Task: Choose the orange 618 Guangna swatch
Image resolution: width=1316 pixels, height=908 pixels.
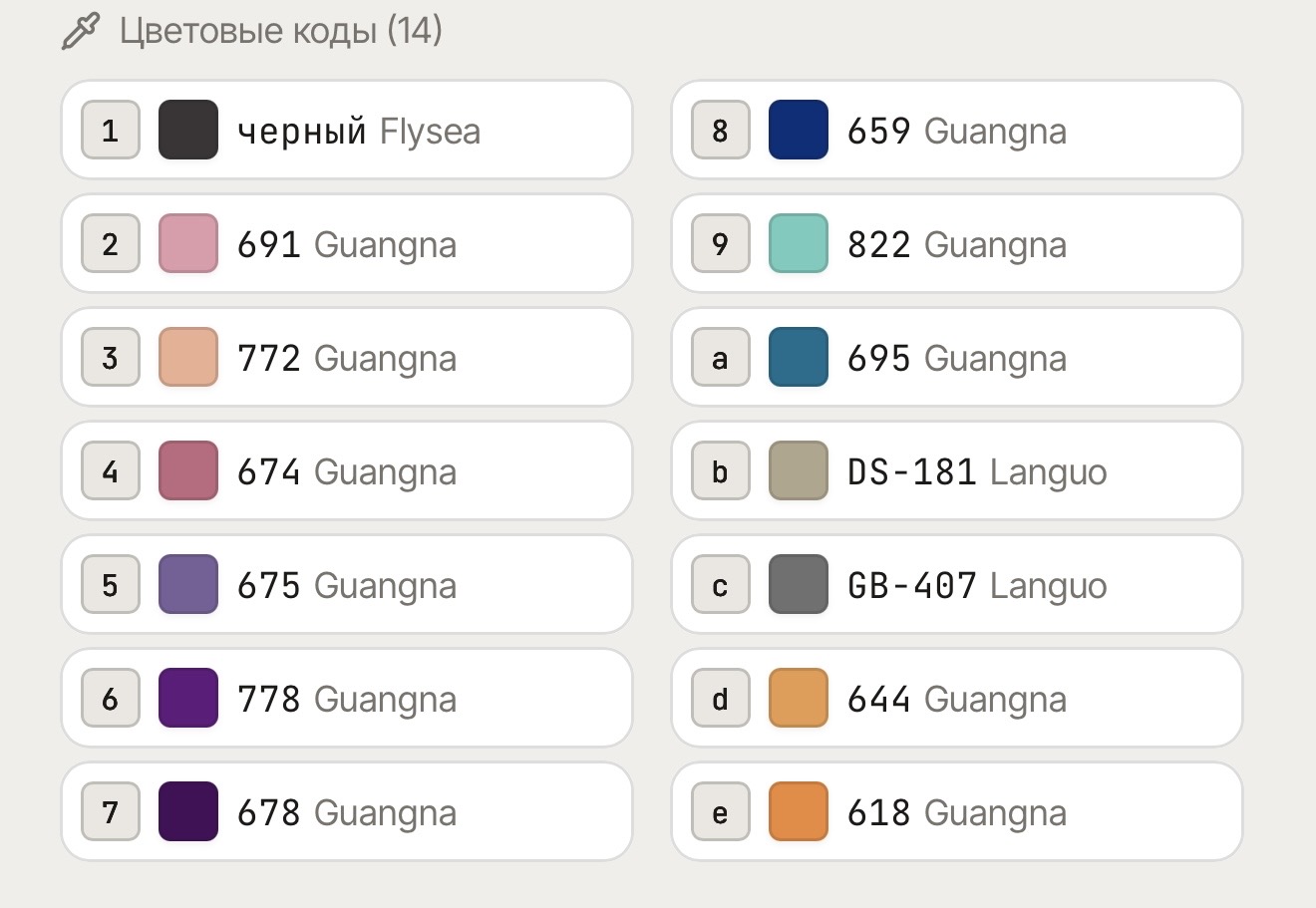Action: (x=799, y=811)
